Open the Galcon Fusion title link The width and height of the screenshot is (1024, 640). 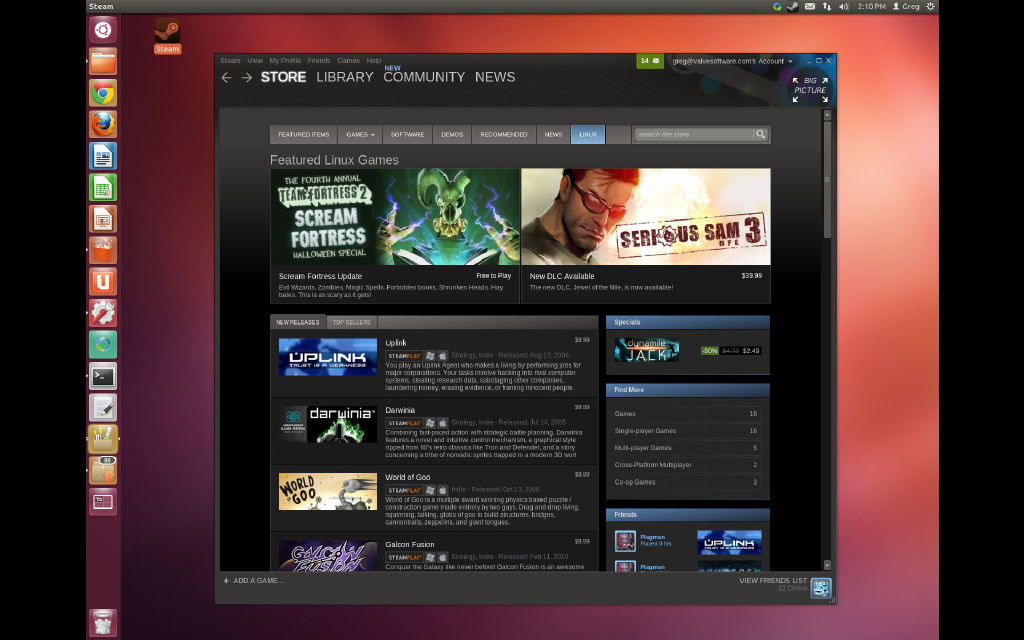coord(409,545)
